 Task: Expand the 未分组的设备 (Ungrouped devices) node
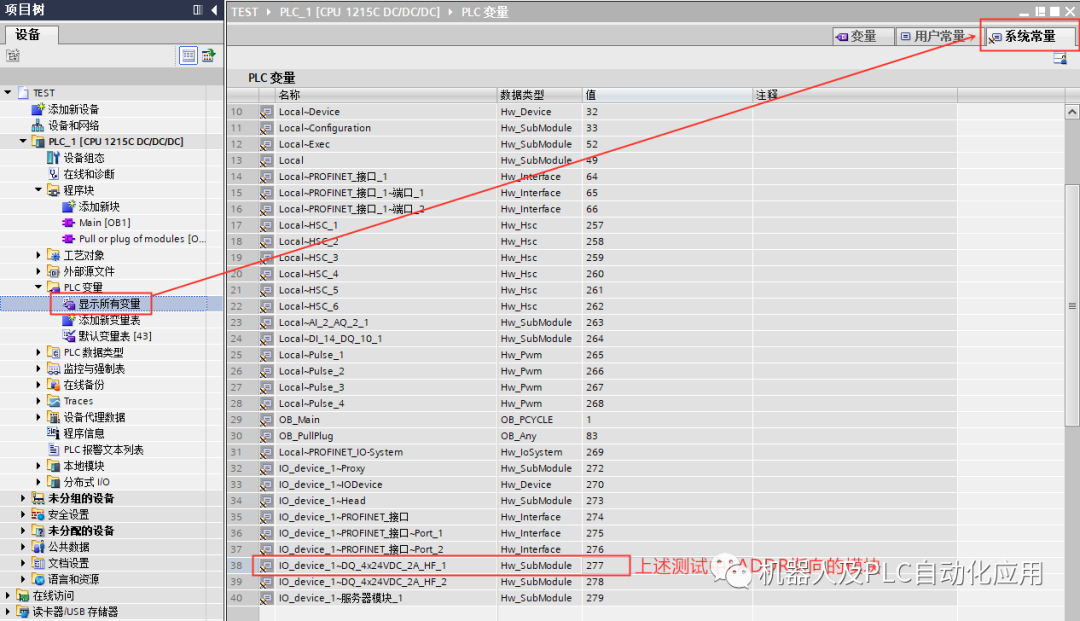pyautogui.click(x=22, y=497)
